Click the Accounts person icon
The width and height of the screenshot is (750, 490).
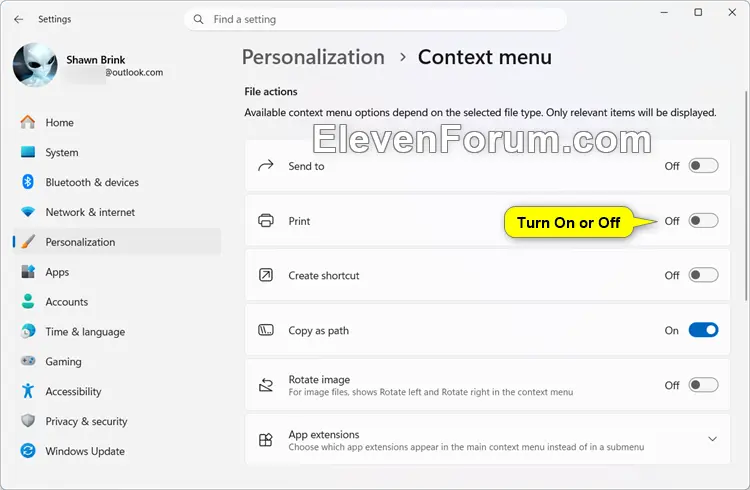click(28, 301)
